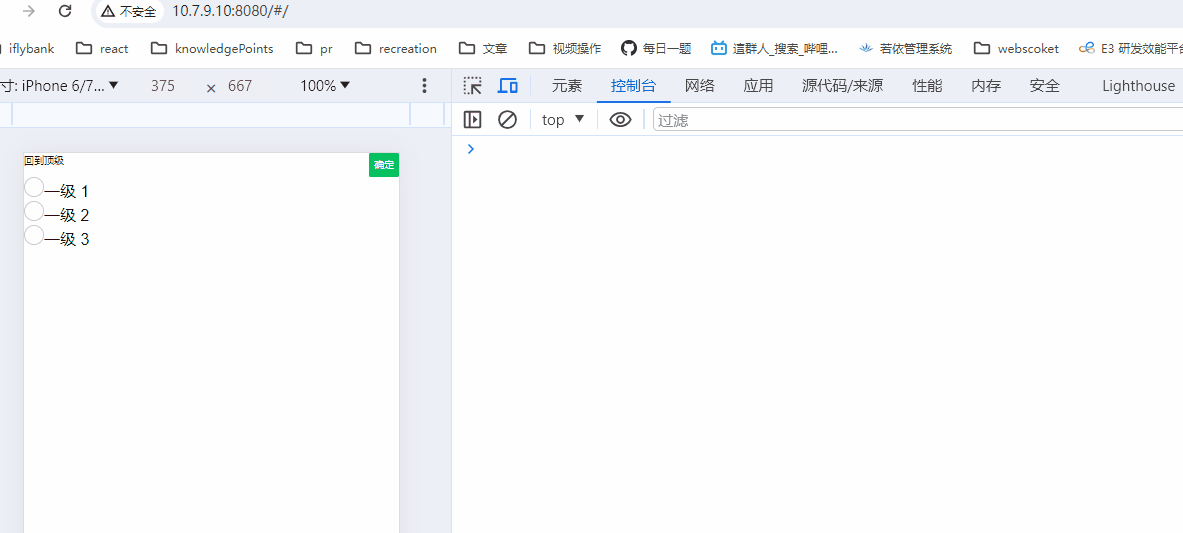Switch to the 性能 tab
Image resolution: width=1183 pixels, height=533 pixels.
[x=927, y=85]
